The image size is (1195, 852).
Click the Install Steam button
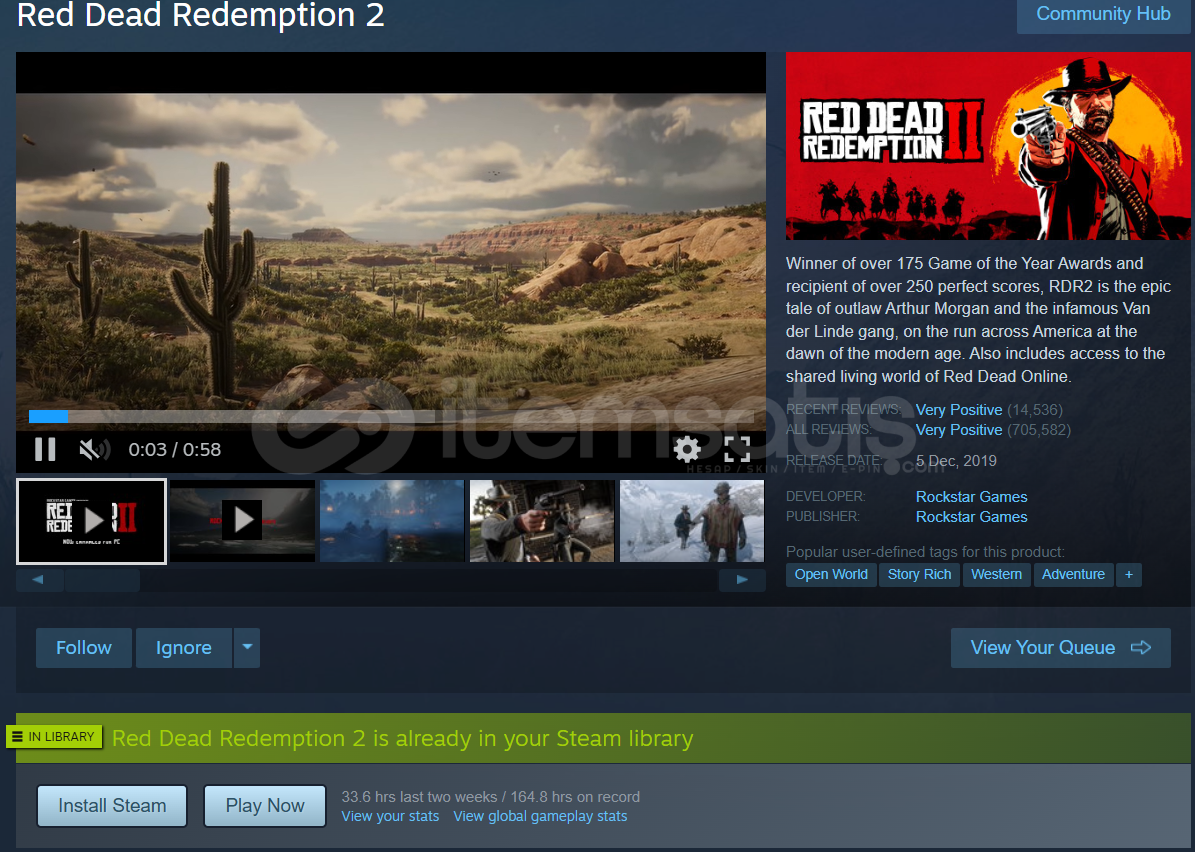point(112,806)
